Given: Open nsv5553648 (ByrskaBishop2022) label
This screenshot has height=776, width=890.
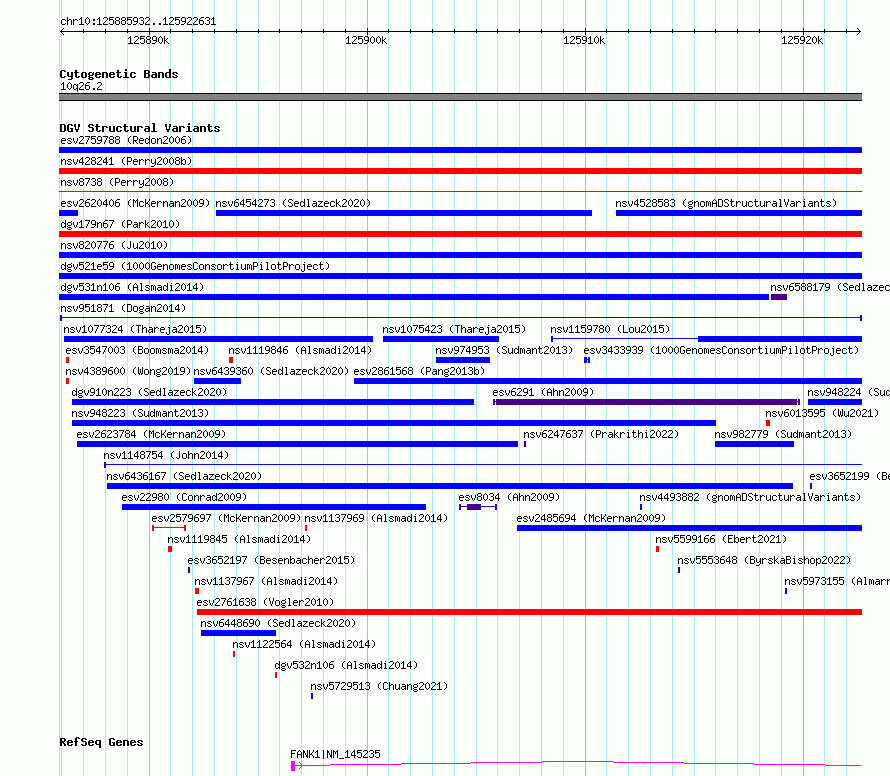Looking at the screenshot, I should (764, 560).
